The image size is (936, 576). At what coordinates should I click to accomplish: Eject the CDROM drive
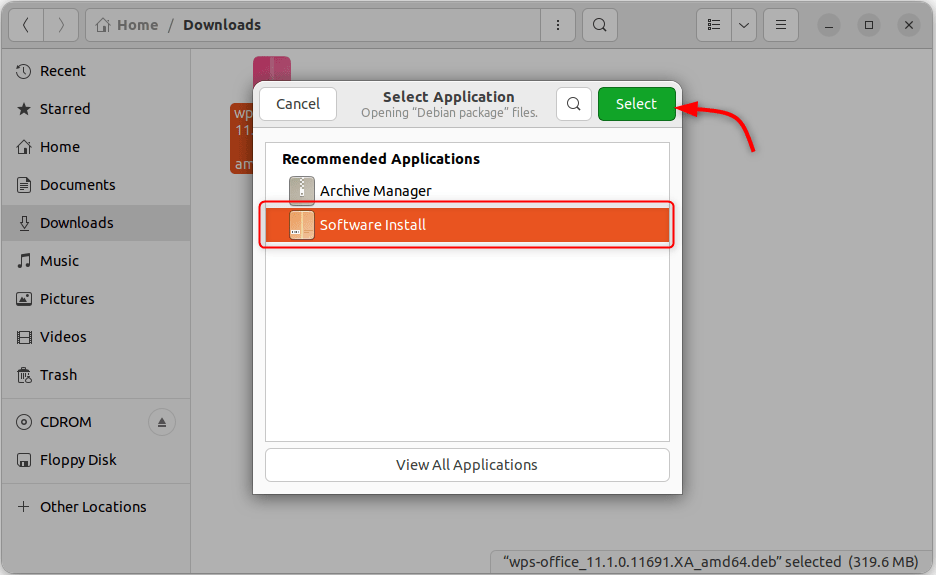click(162, 422)
